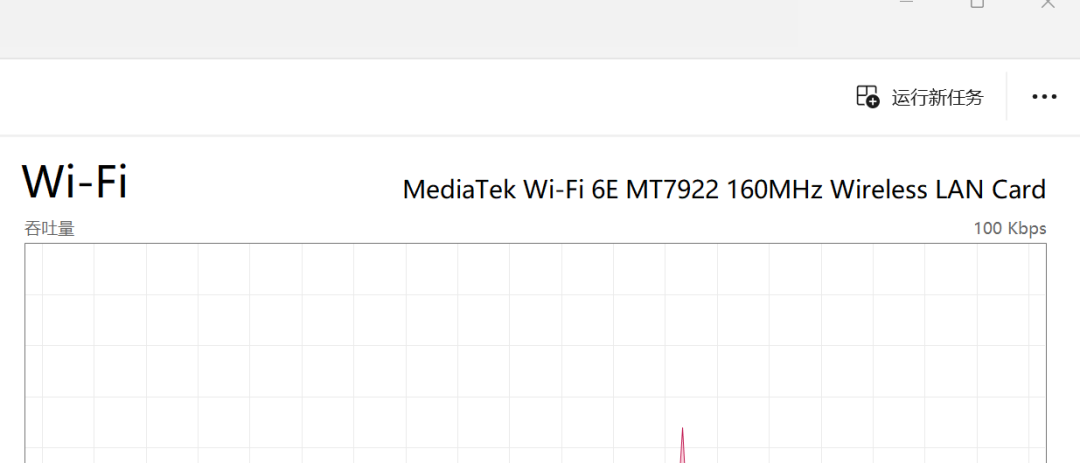Maximize the Task Manager window

pos(977,3)
